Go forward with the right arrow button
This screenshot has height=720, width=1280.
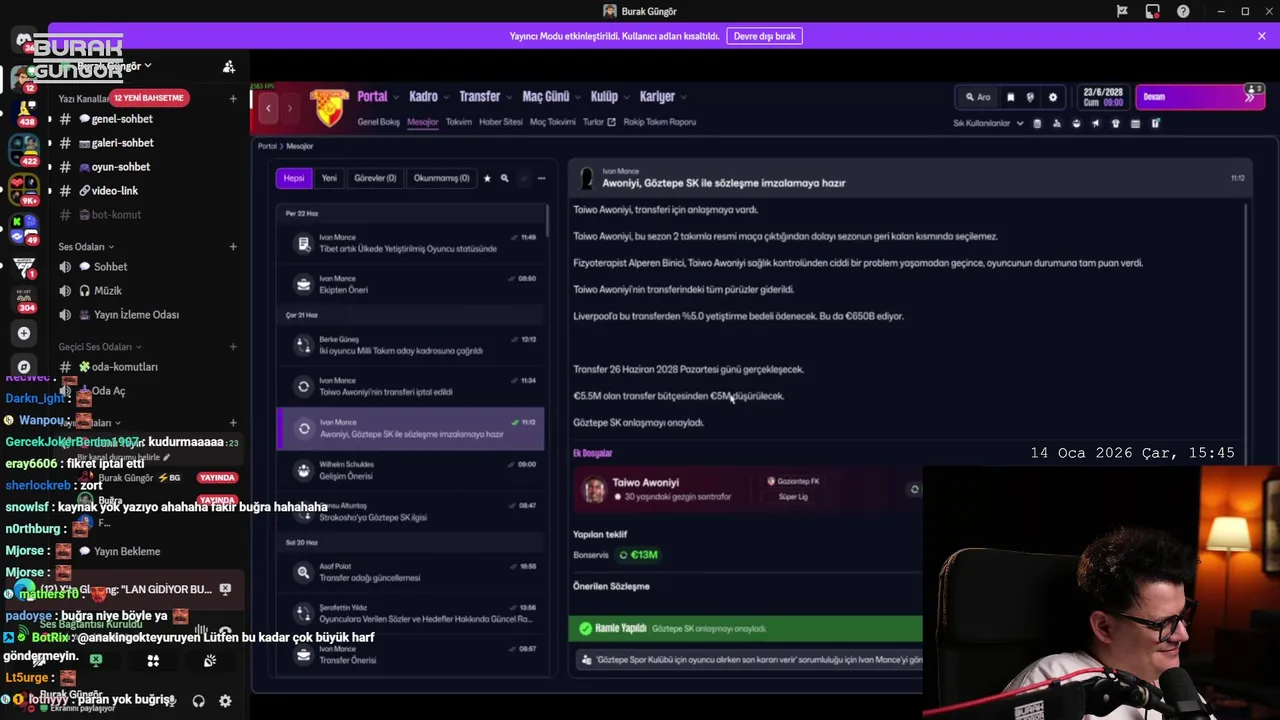click(290, 107)
